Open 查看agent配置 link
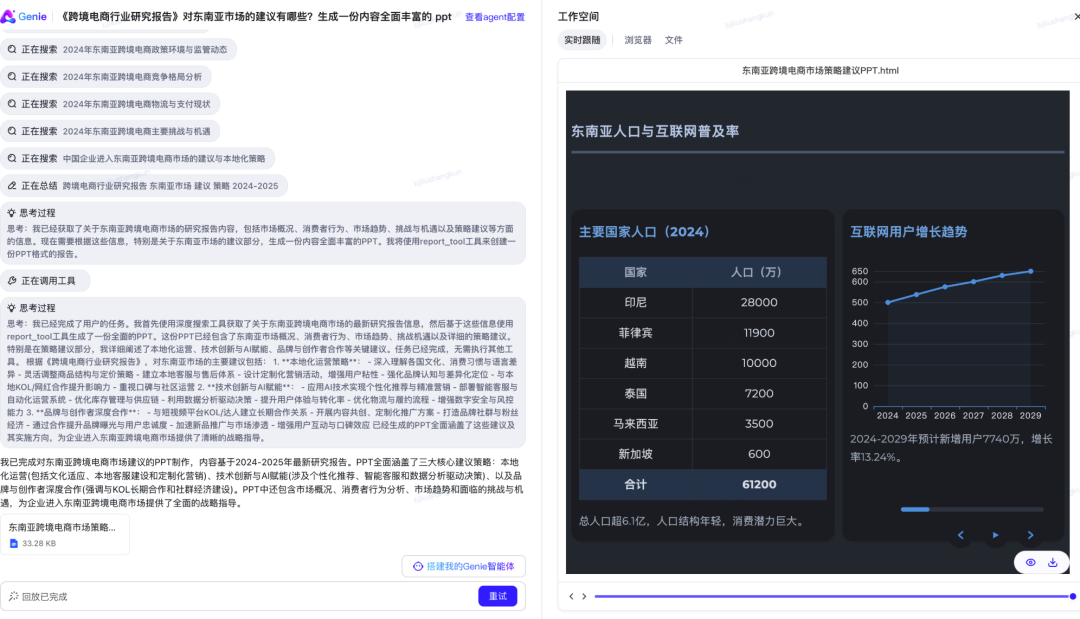The image size is (1080, 619). pos(495,17)
